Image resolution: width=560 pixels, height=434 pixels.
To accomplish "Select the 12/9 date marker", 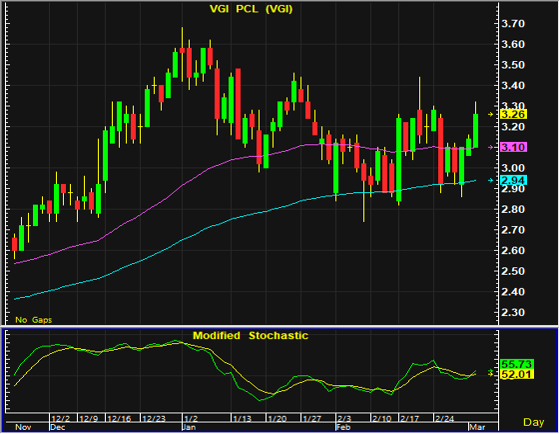I will 88,419.
